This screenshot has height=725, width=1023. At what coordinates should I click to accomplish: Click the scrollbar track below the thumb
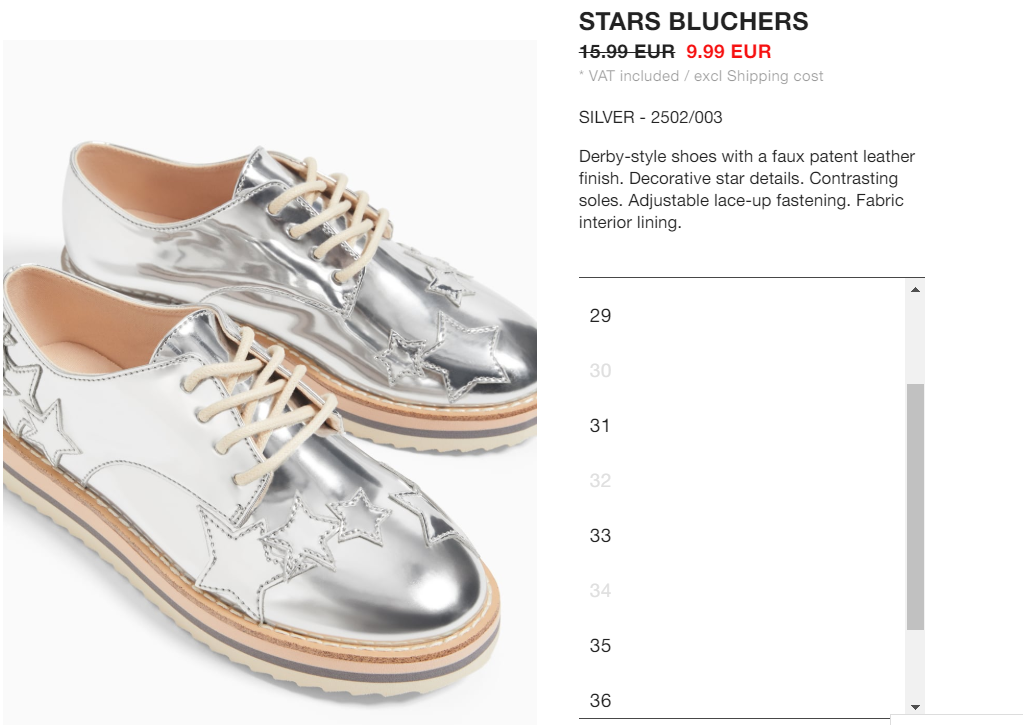coord(915,664)
